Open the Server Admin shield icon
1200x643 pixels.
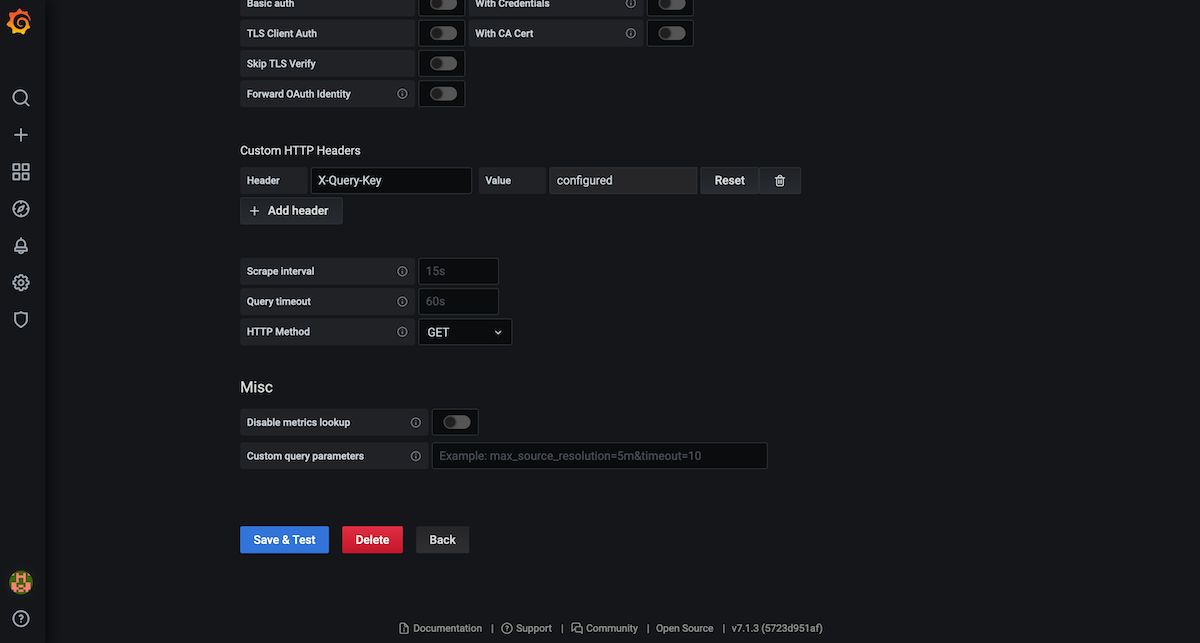pyautogui.click(x=20, y=320)
